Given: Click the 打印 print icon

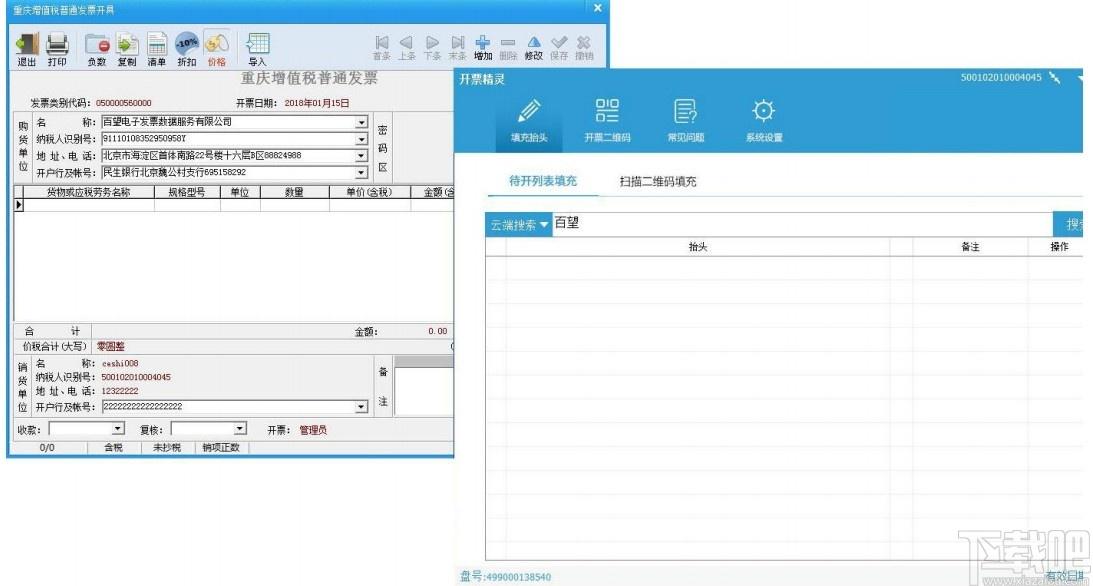Looking at the screenshot, I should pyautogui.click(x=57, y=49).
